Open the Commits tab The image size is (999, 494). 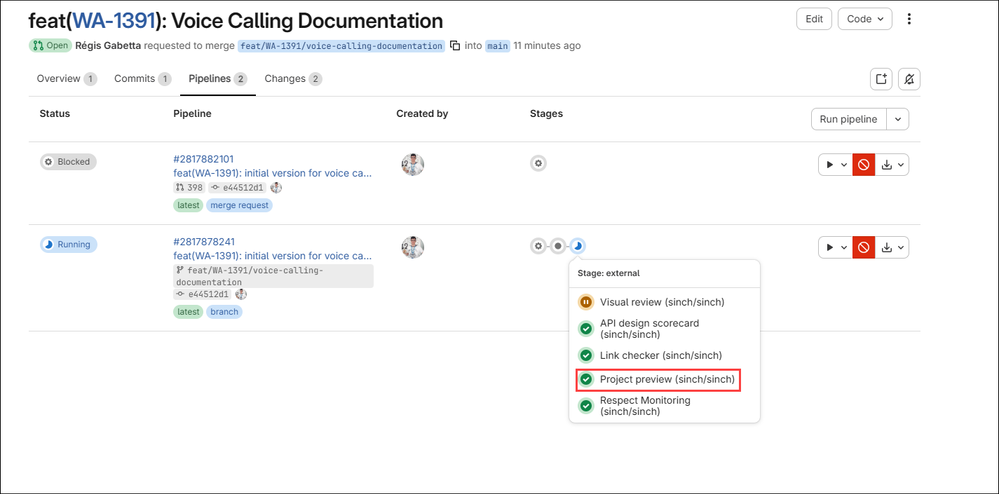coord(143,79)
